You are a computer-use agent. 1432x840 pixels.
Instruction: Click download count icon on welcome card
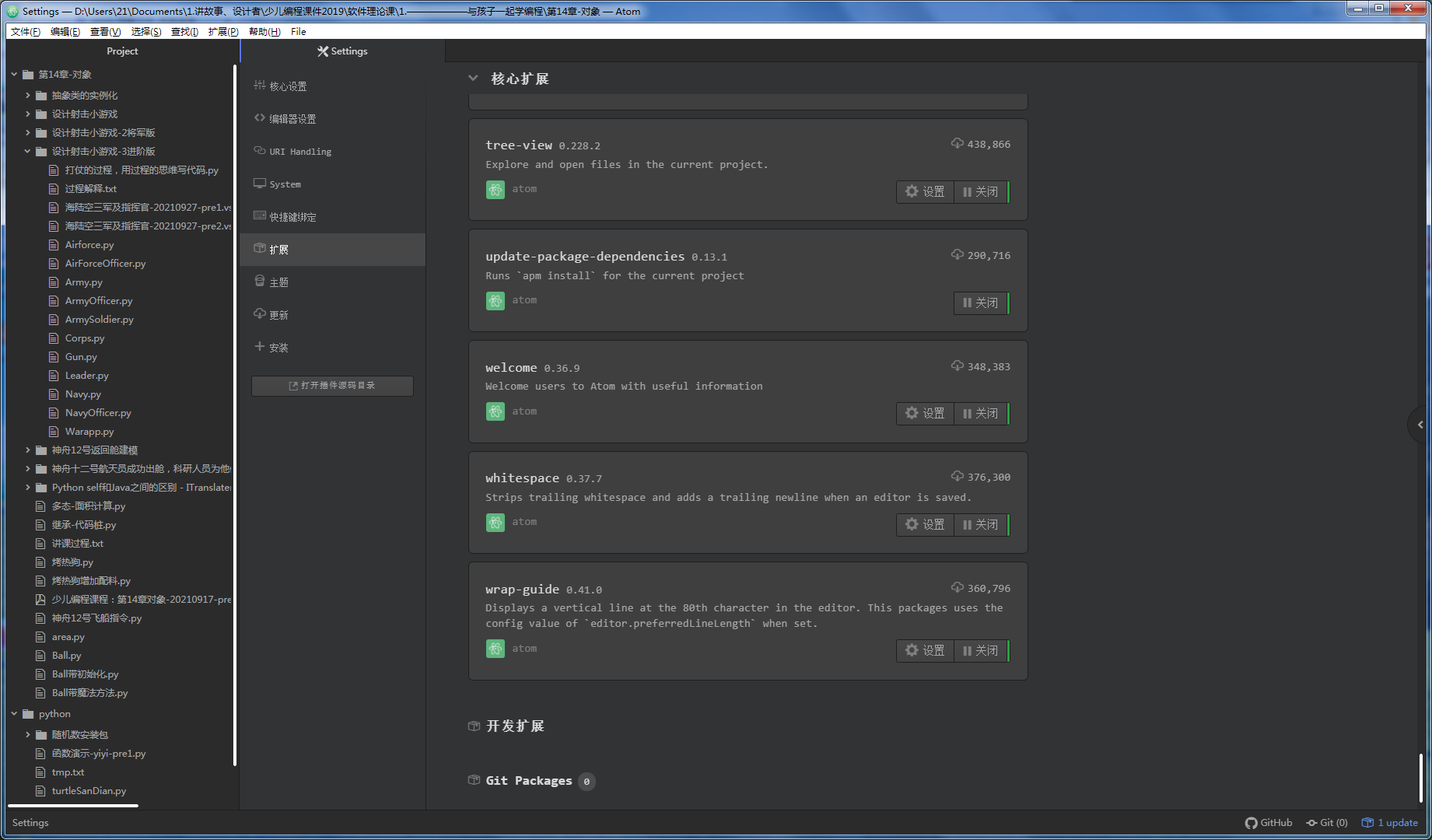[958, 366]
